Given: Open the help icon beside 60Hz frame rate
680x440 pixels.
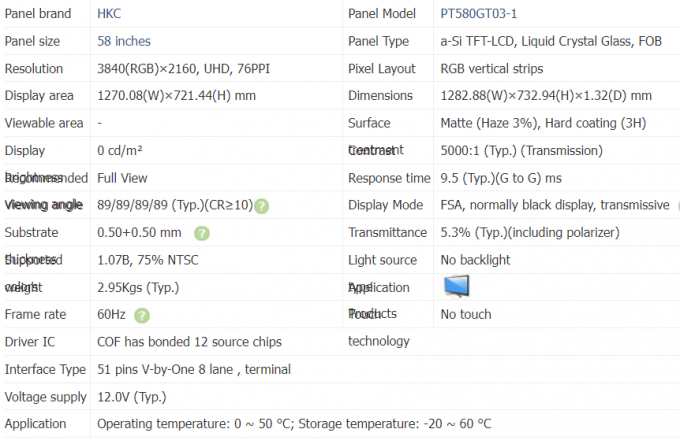Looking at the screenshot, I should pyautogui.click(x=142, y=315).
